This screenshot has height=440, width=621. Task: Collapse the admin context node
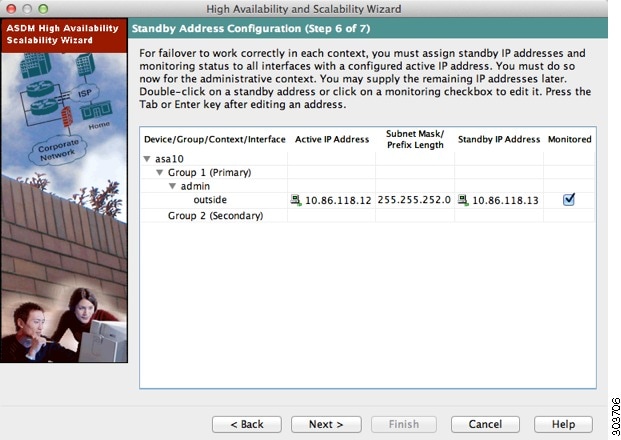172,186
